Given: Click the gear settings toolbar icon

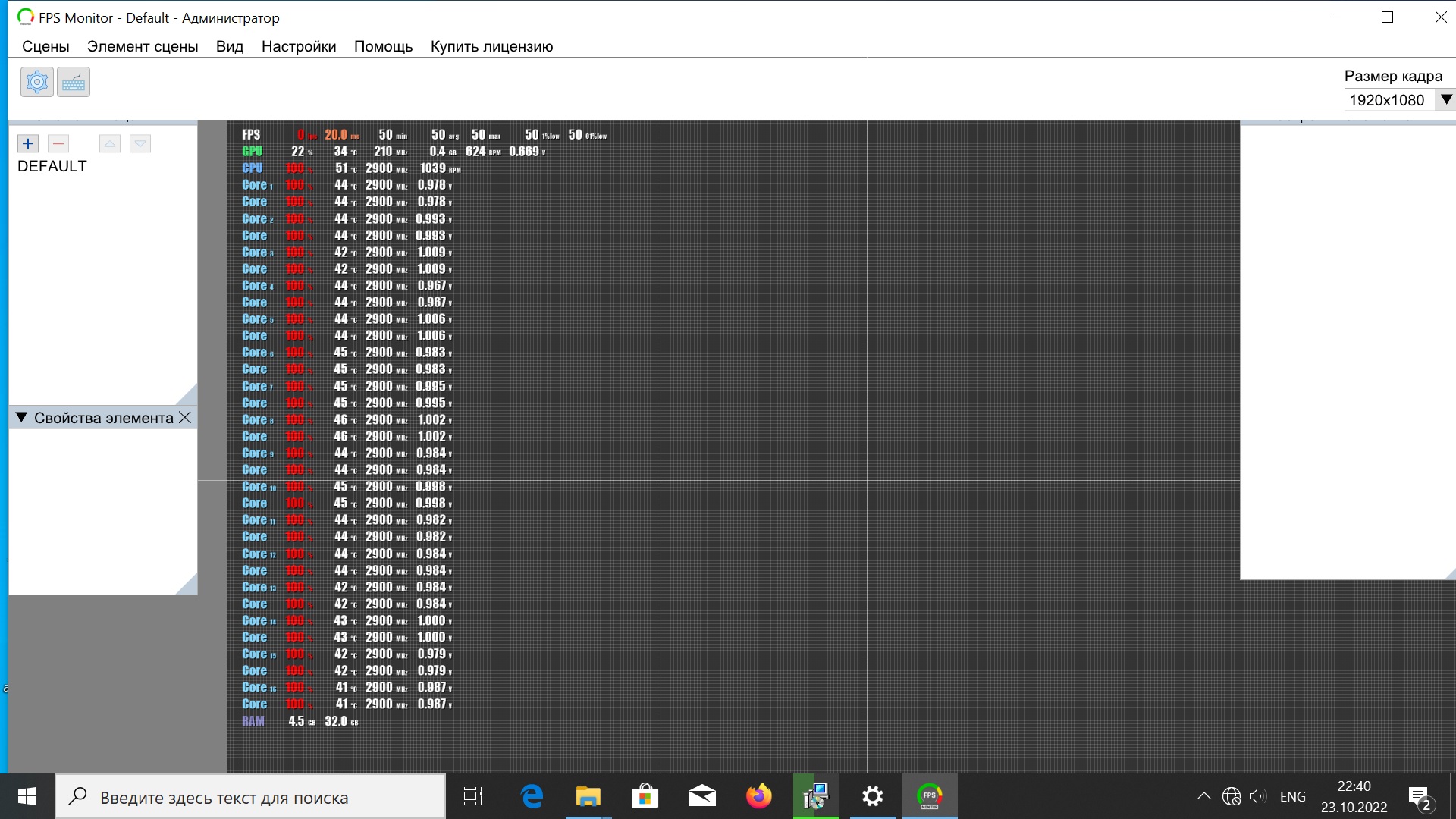Looking at the screenshot, I should (x=36, y=82).
